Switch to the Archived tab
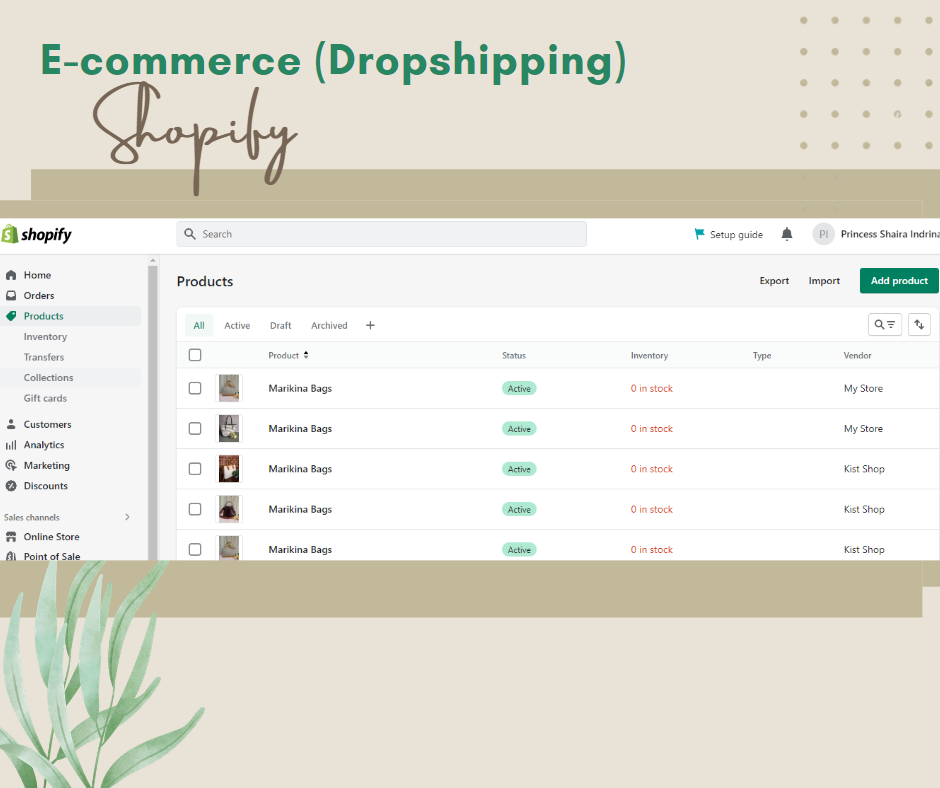The image size is (940, 788). (329, 326)
